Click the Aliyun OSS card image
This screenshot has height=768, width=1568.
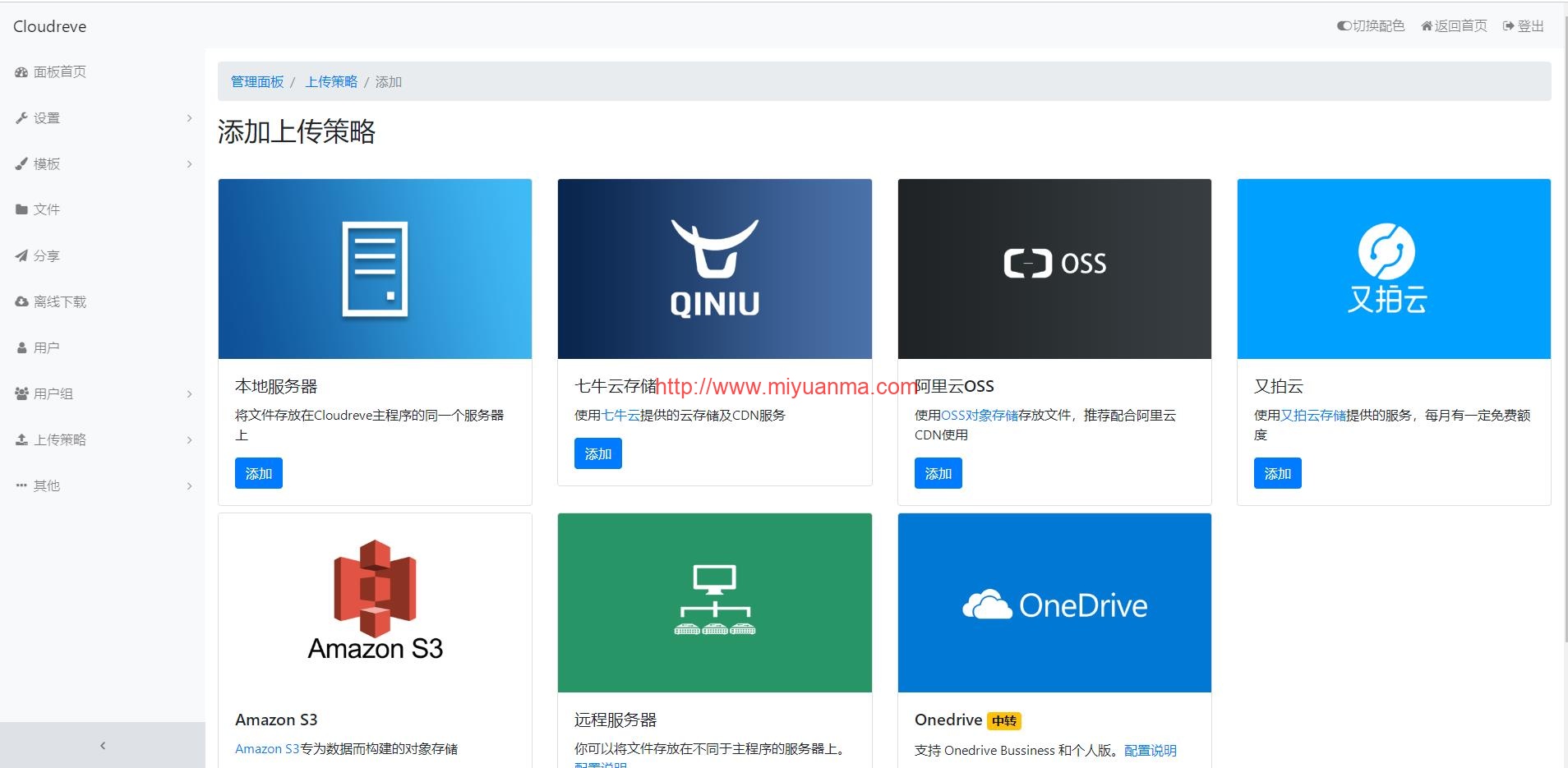1054,269
